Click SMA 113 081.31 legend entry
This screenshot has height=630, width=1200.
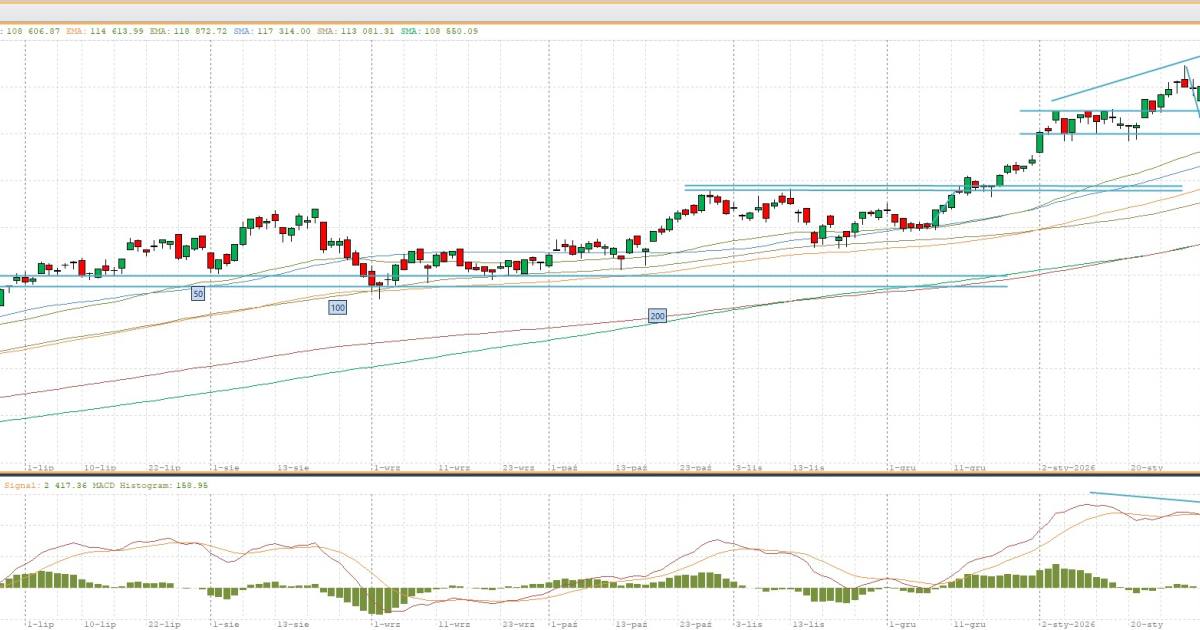(x=357, y=31)
